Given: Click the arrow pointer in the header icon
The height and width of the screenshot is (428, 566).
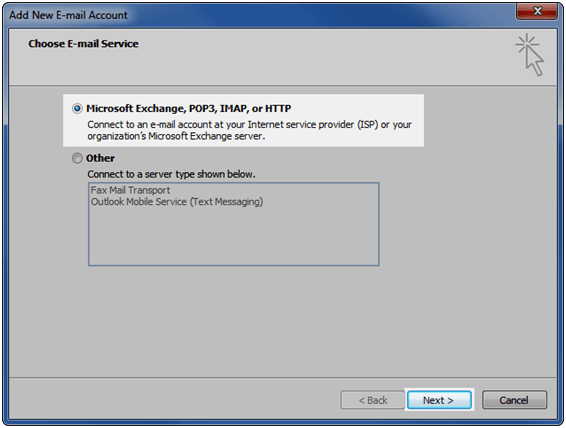Looking at the screenshot, I should click(535, 62).
